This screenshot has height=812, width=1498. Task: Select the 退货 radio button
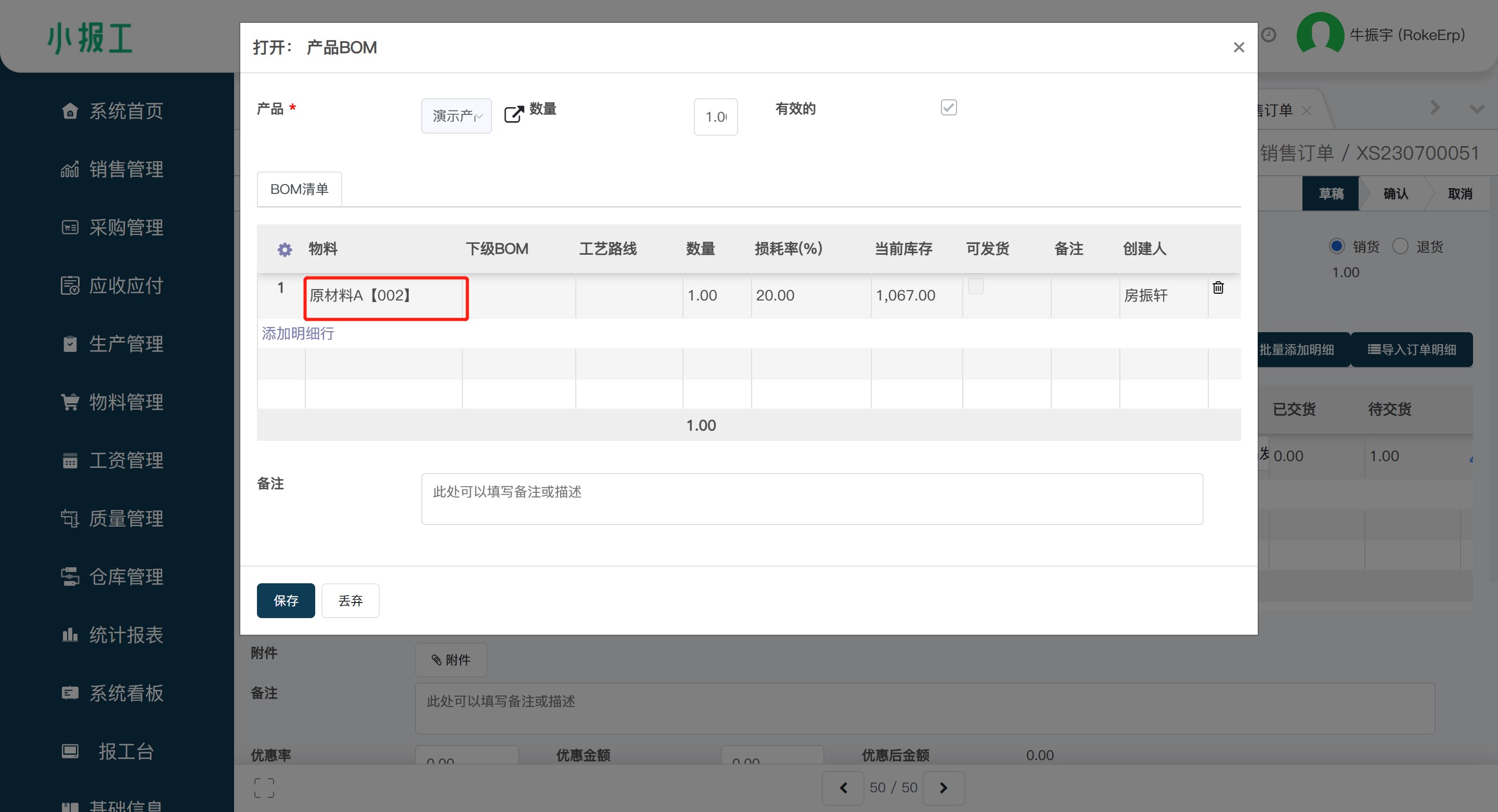(1400, 246)
